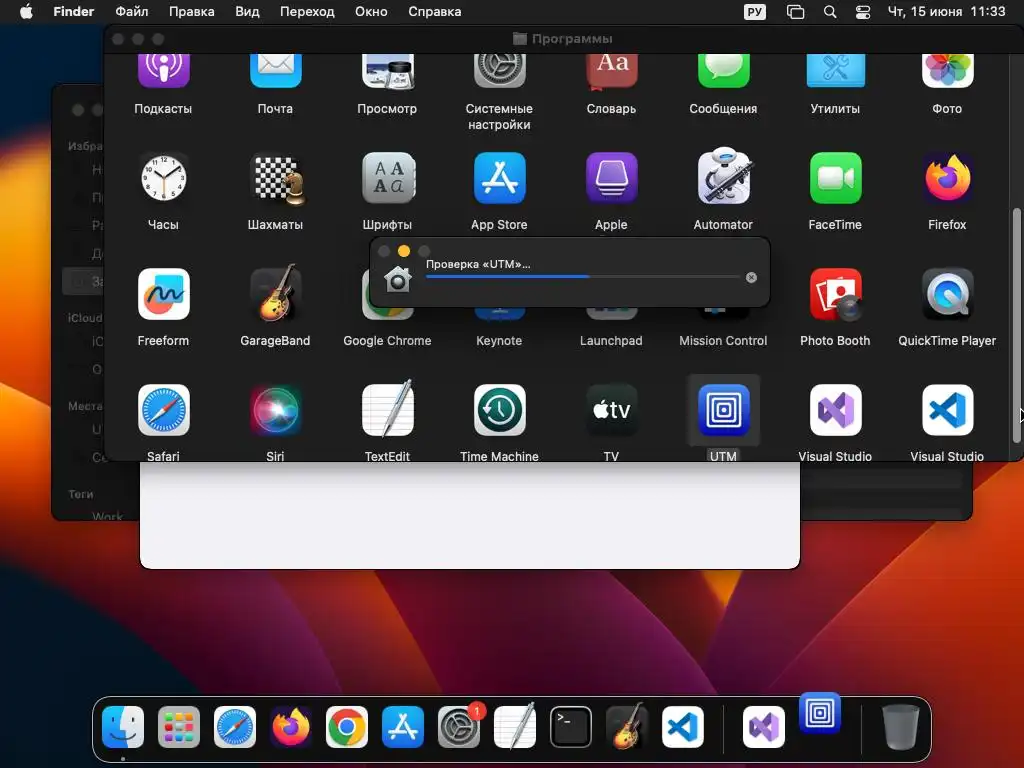Select the Clock (Часы) app icon

[x=163, y=178]
